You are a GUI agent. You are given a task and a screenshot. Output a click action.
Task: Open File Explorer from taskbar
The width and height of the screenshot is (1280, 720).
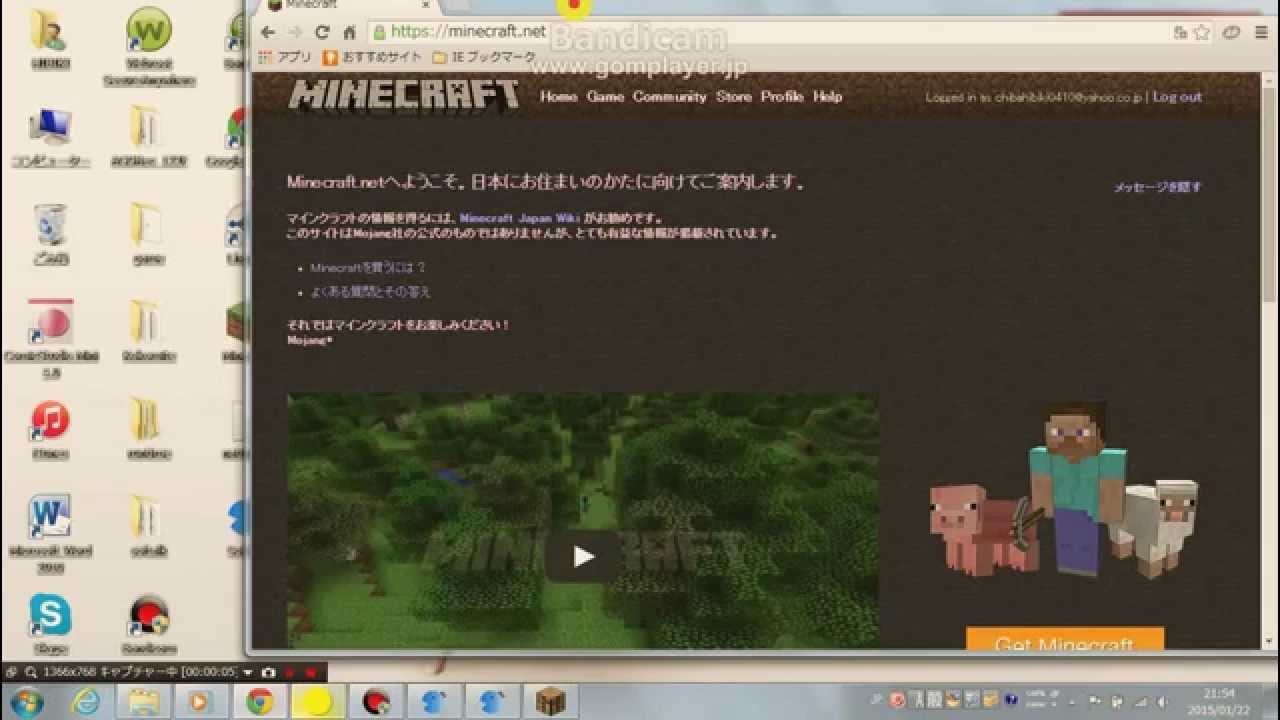tap(143, 702)
